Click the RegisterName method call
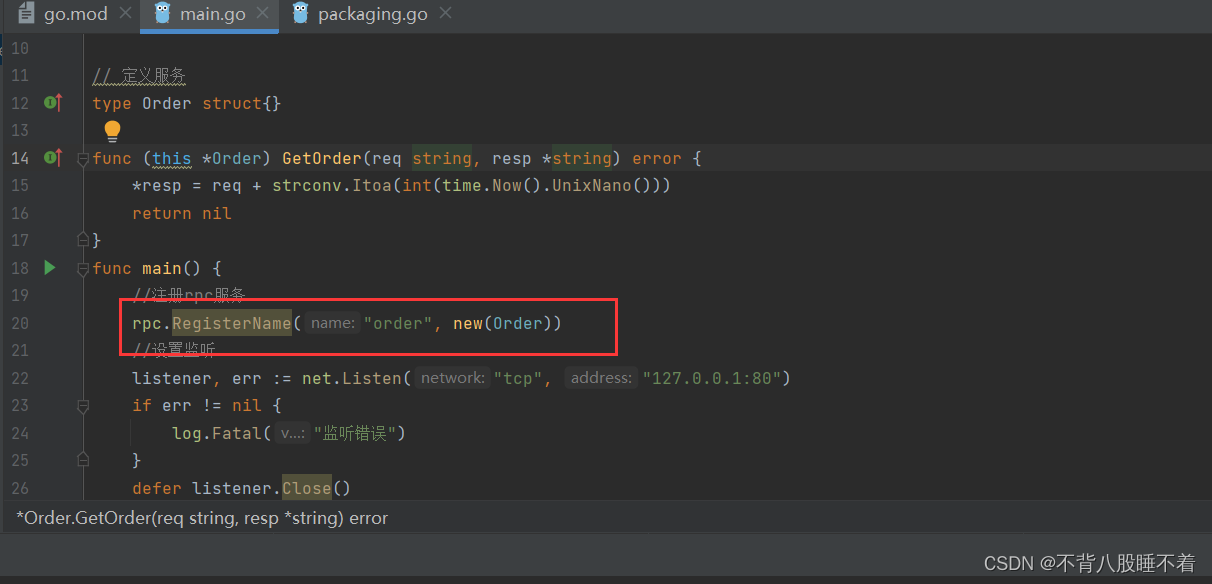This screenshot has height=584, width=1212. (x=231, y=323)
